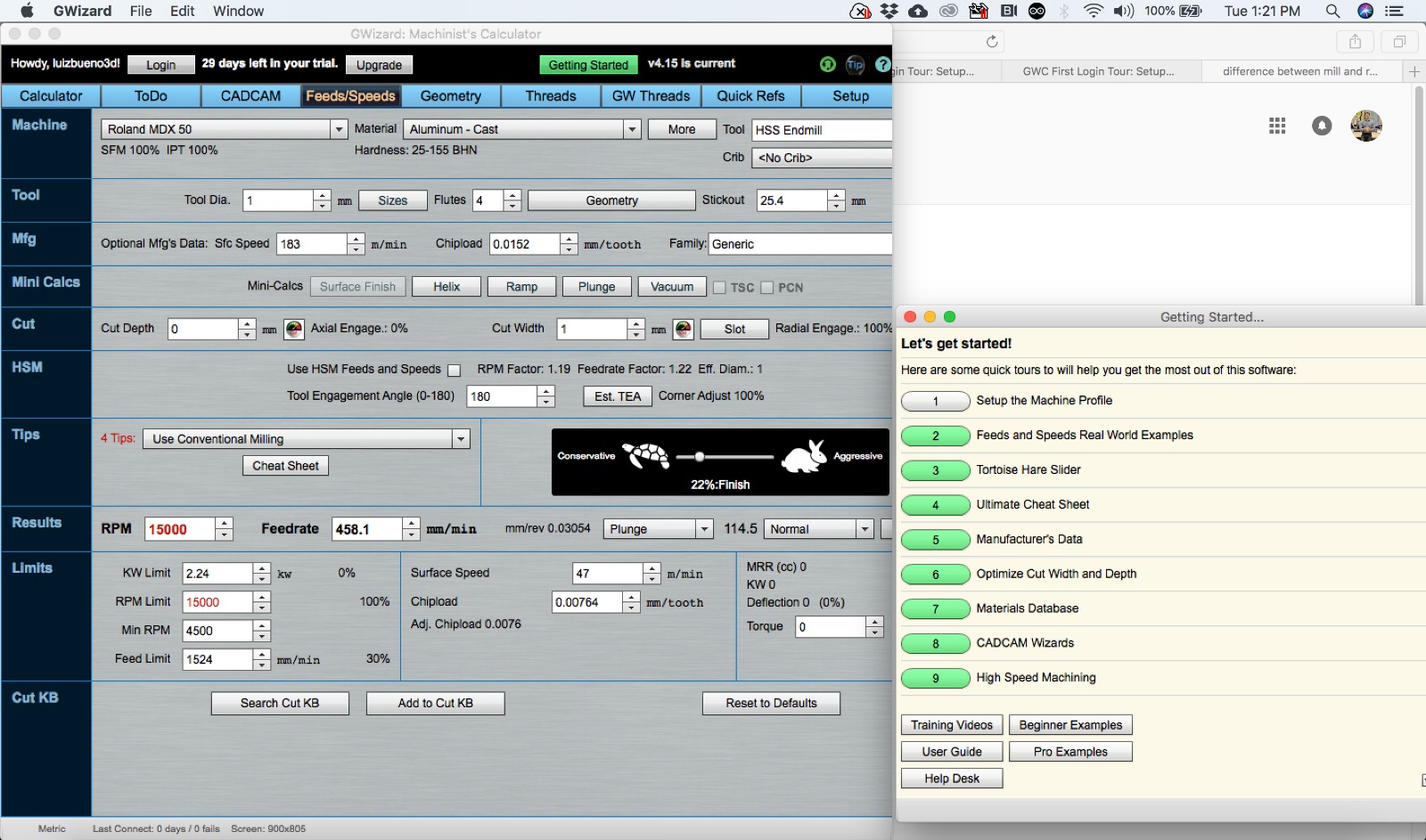
Task: Click the Aggressive hare icon
Action: (x=804, y=456)
